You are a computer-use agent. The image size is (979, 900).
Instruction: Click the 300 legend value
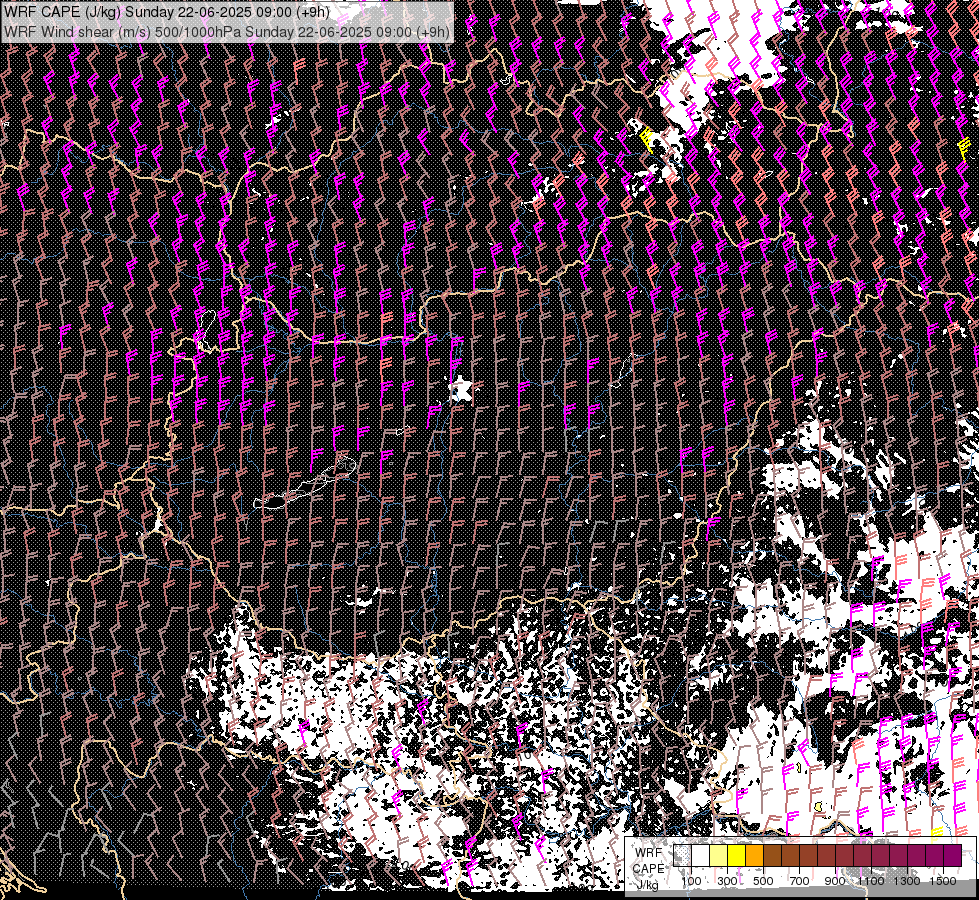click(x=727, y=881)
